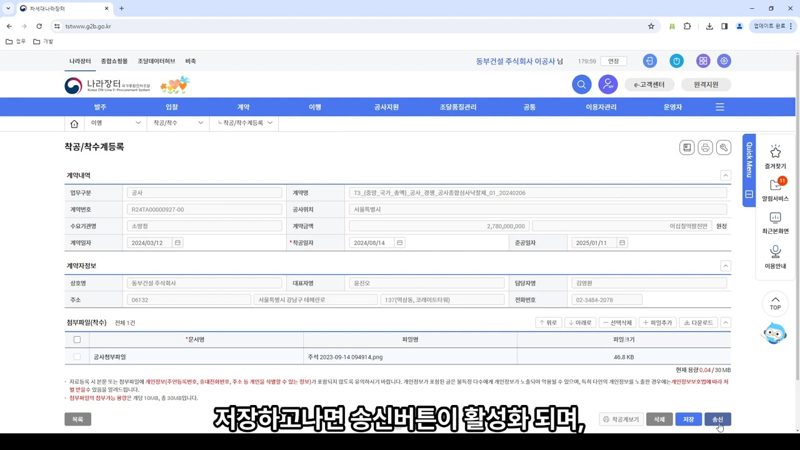Open the 계약 main menu
Screen dimensions: 800x450
pyautogui.click(x=243, y=107)
